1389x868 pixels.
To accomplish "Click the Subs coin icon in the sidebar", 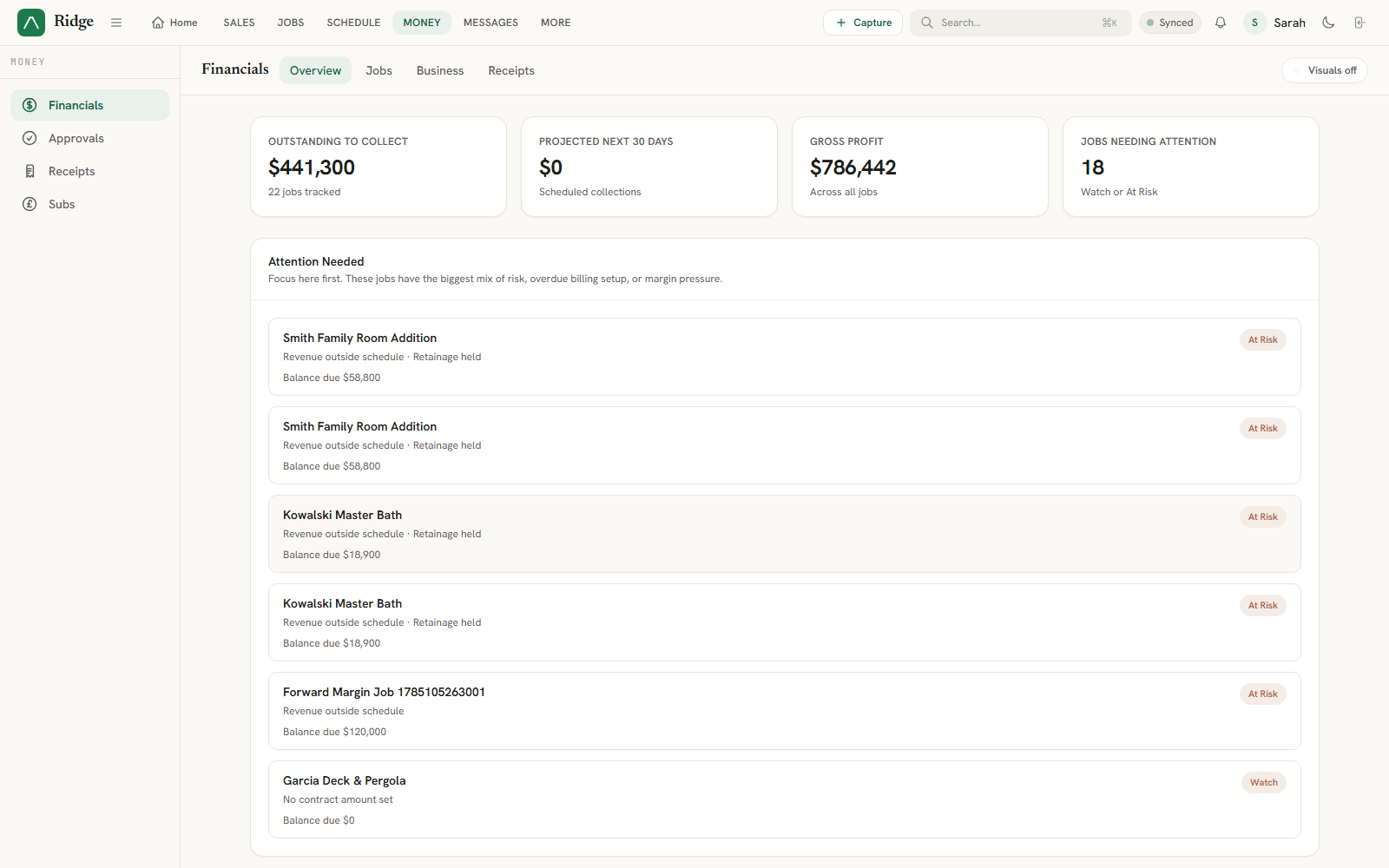I will click(x=30, y=204).
